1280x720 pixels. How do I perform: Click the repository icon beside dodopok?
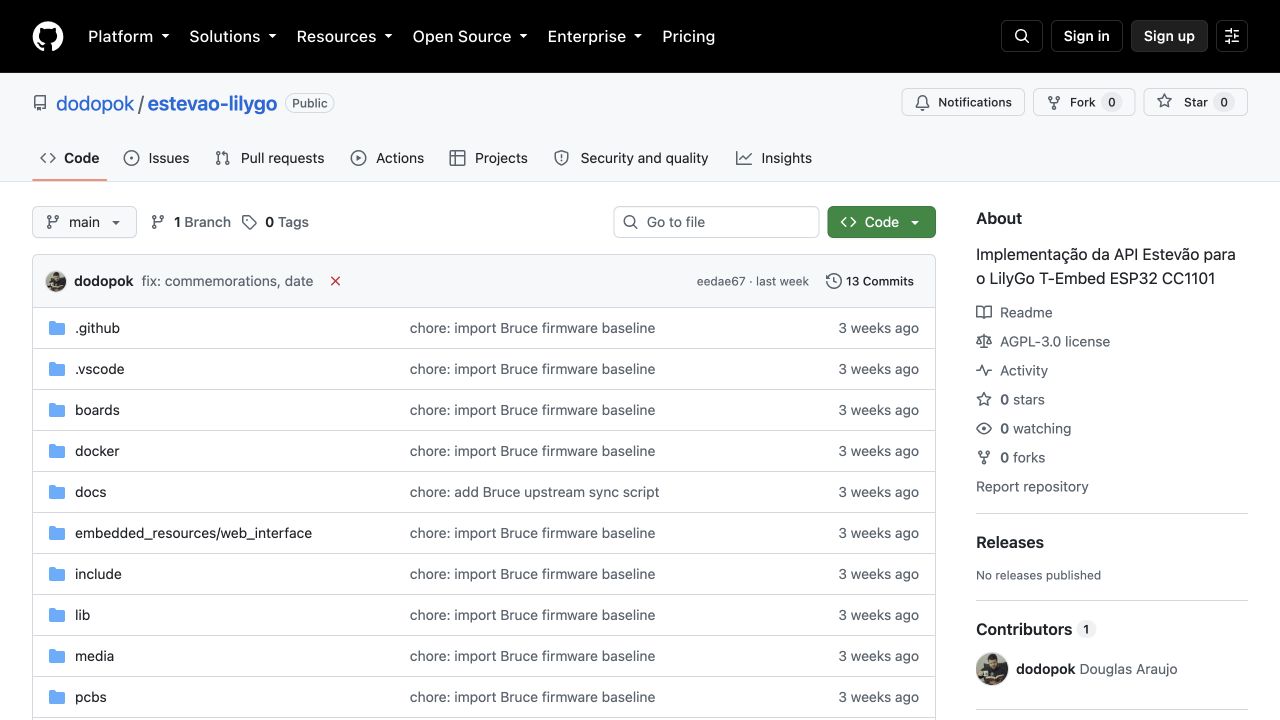click(x=40, y=103)
